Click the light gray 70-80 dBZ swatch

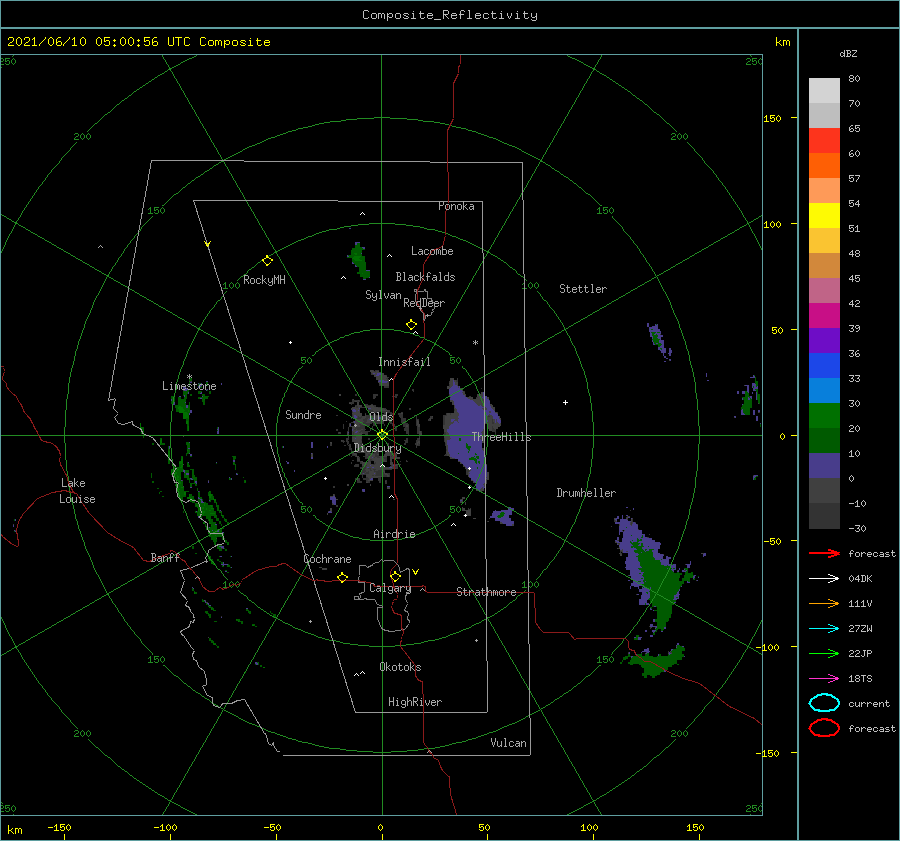pos(824,91)
